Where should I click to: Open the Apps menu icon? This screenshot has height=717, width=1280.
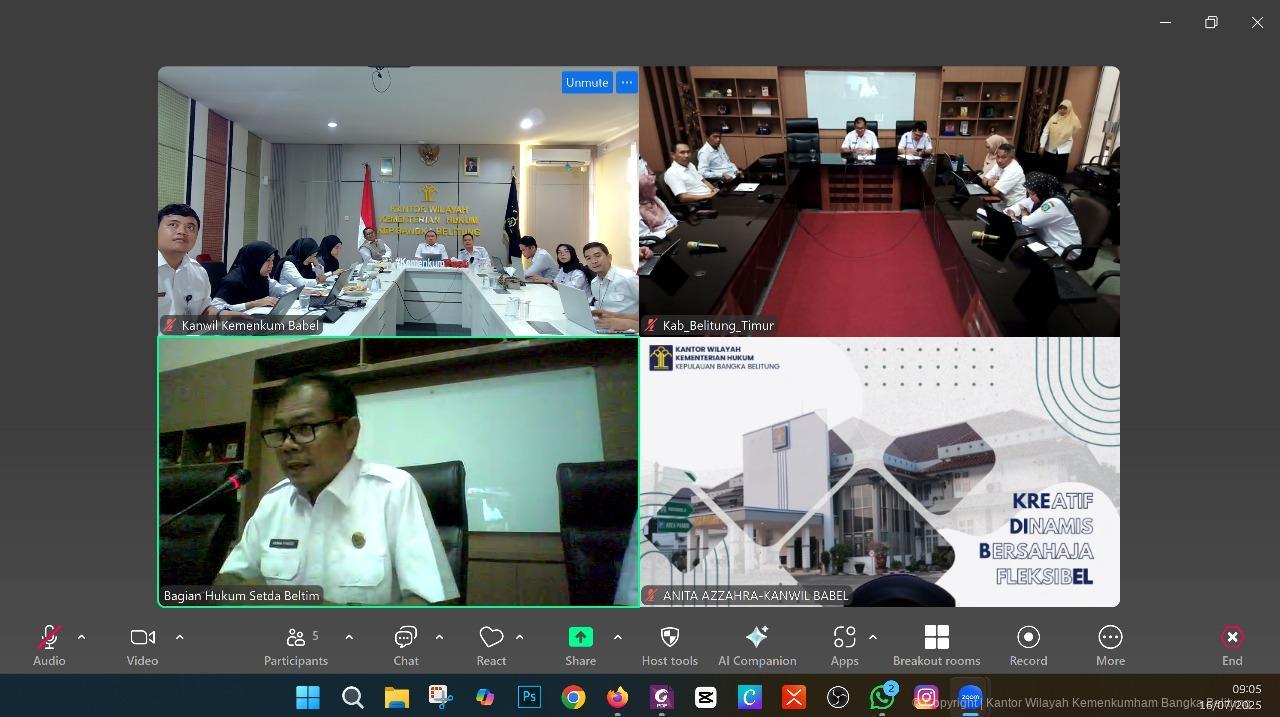(844, 638)
